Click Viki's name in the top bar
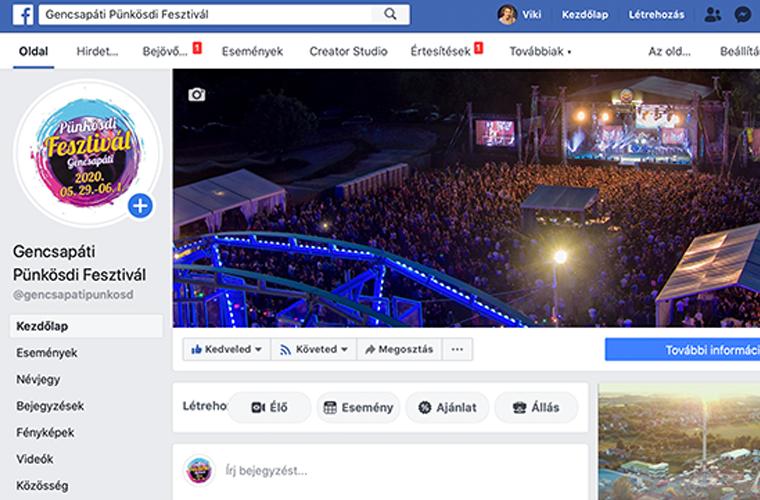This screenshot has height=500, width=760. click(532, 15)
